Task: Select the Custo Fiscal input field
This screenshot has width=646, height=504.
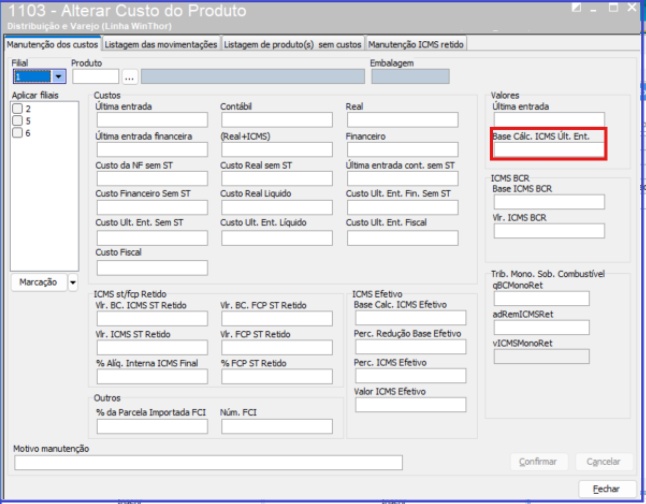Action: [x=152, y=268]
